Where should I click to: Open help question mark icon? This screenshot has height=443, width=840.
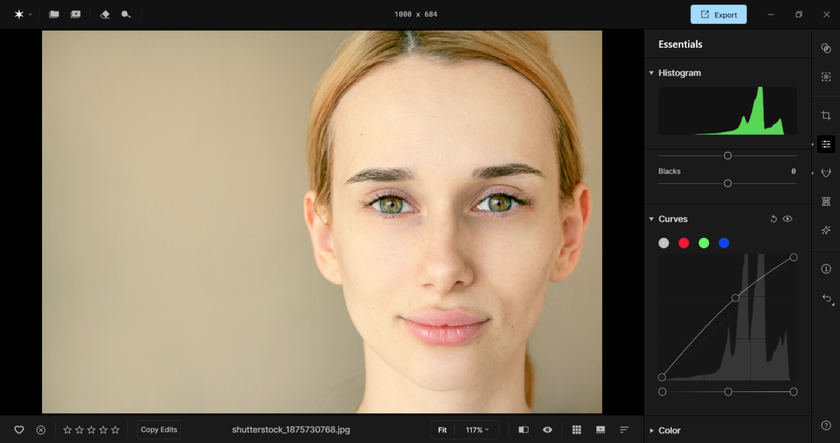pyautogui.click(x=826, y=425)
